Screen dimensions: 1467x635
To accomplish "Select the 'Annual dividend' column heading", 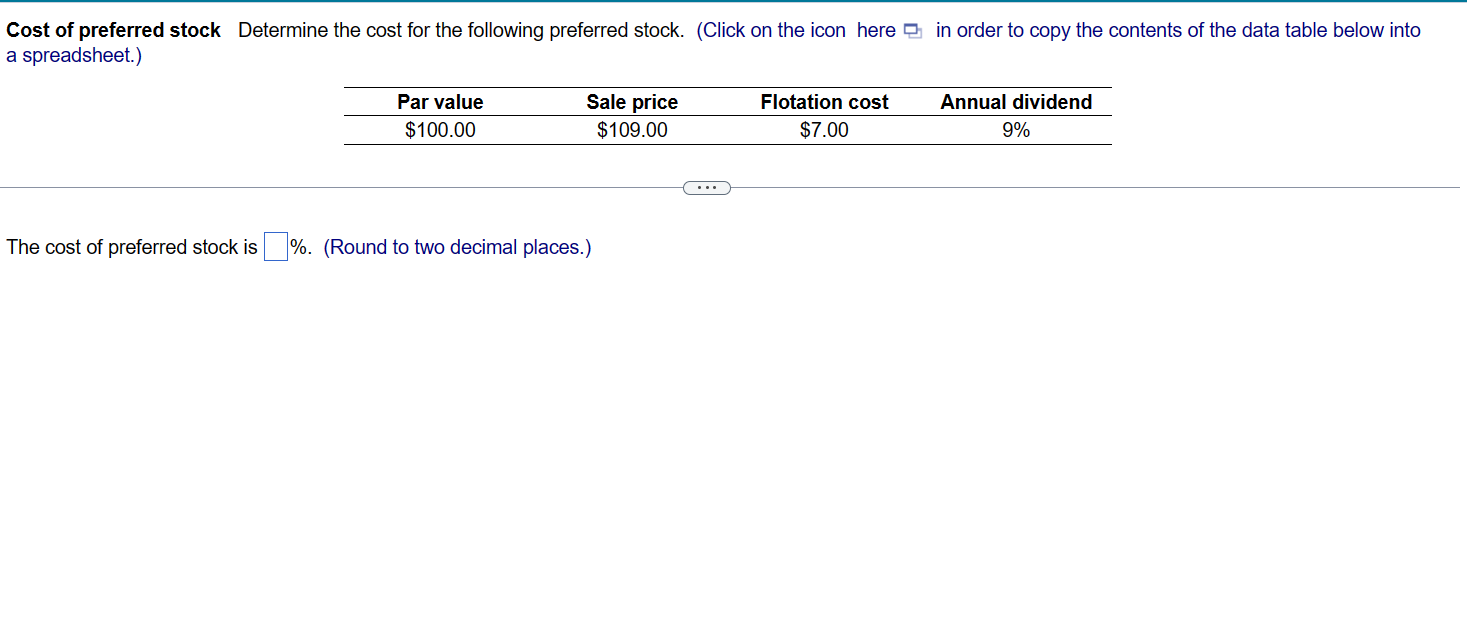I will pos(1016,101).
